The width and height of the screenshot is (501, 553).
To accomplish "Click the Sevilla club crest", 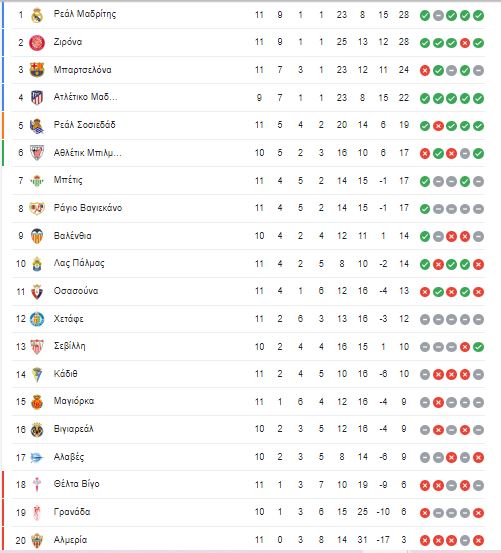I will pos(37,347).
